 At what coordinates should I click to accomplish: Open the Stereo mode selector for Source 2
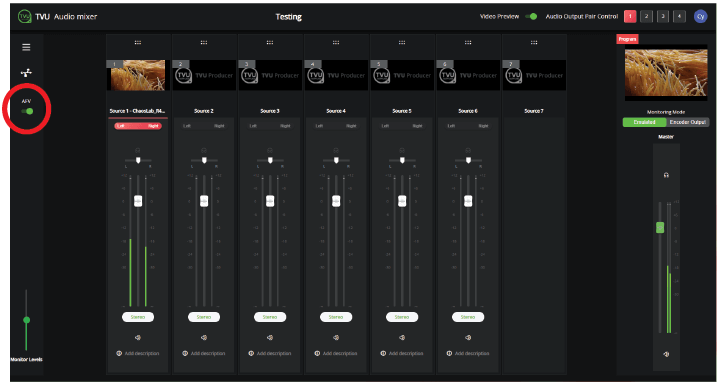click(x=204, y=317)
